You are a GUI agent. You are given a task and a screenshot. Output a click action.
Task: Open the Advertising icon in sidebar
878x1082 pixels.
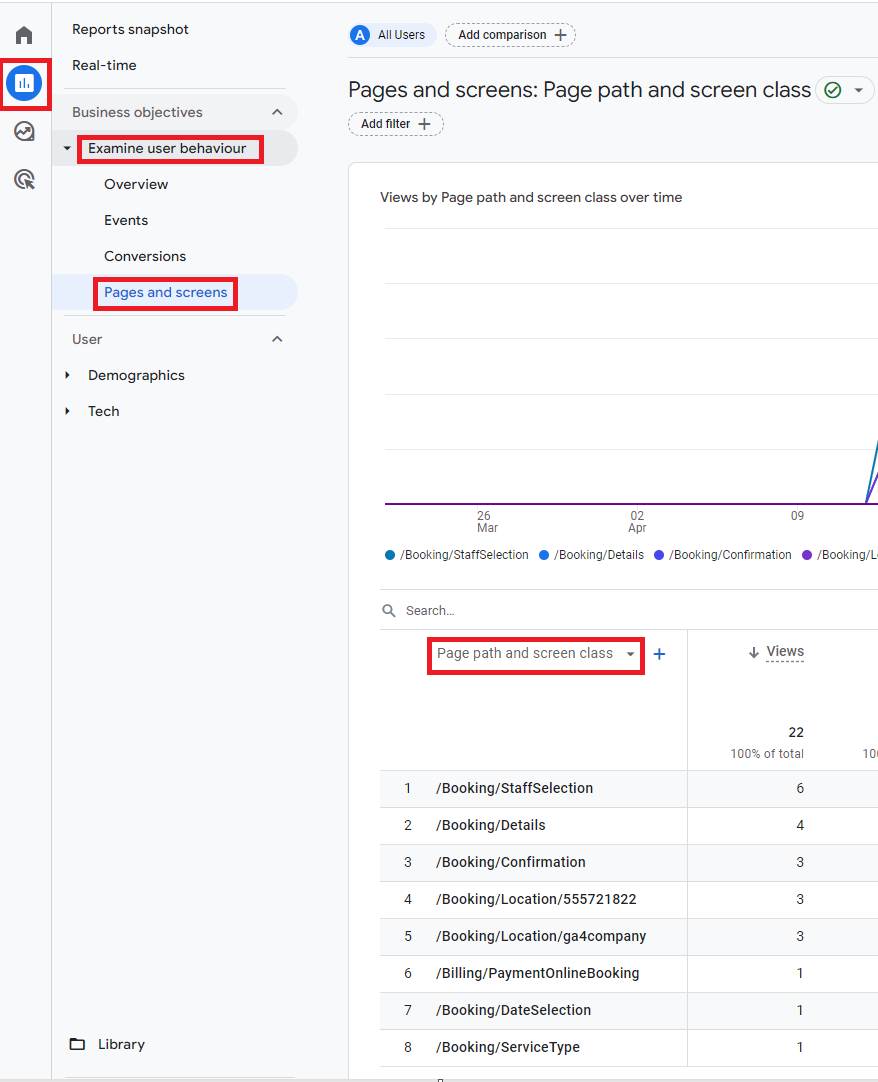pos(24,179)
